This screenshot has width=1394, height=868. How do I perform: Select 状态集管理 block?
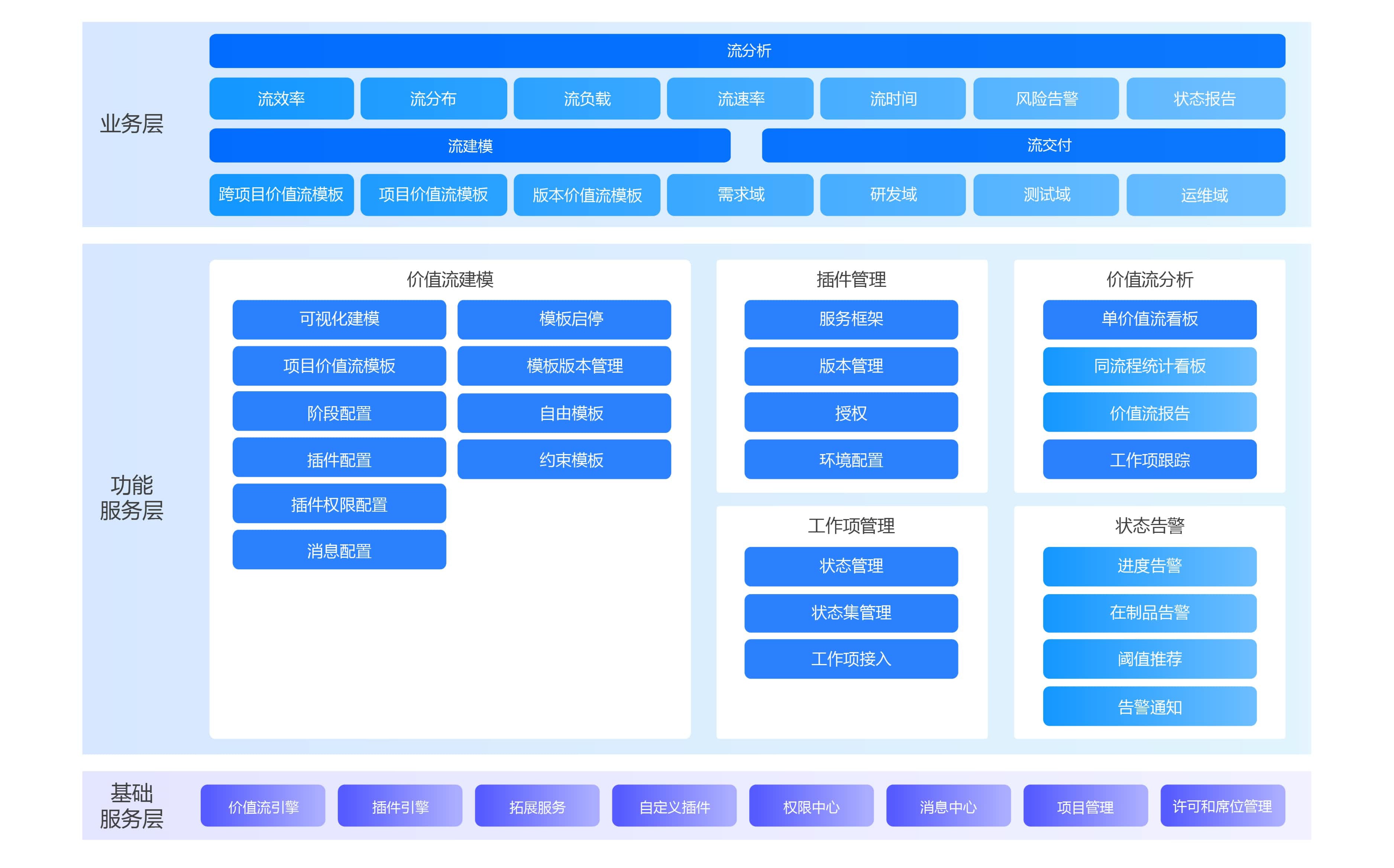[x=850, y=612]
